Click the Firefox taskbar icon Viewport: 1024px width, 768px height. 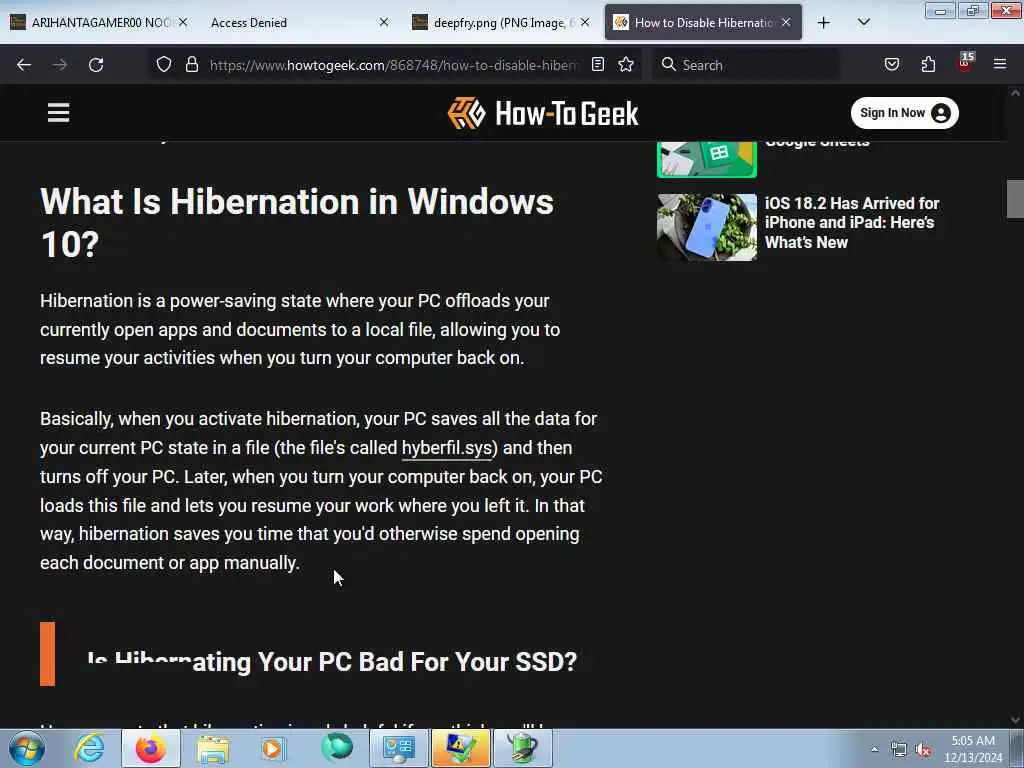pyautogui.click(x=150, y=748)
